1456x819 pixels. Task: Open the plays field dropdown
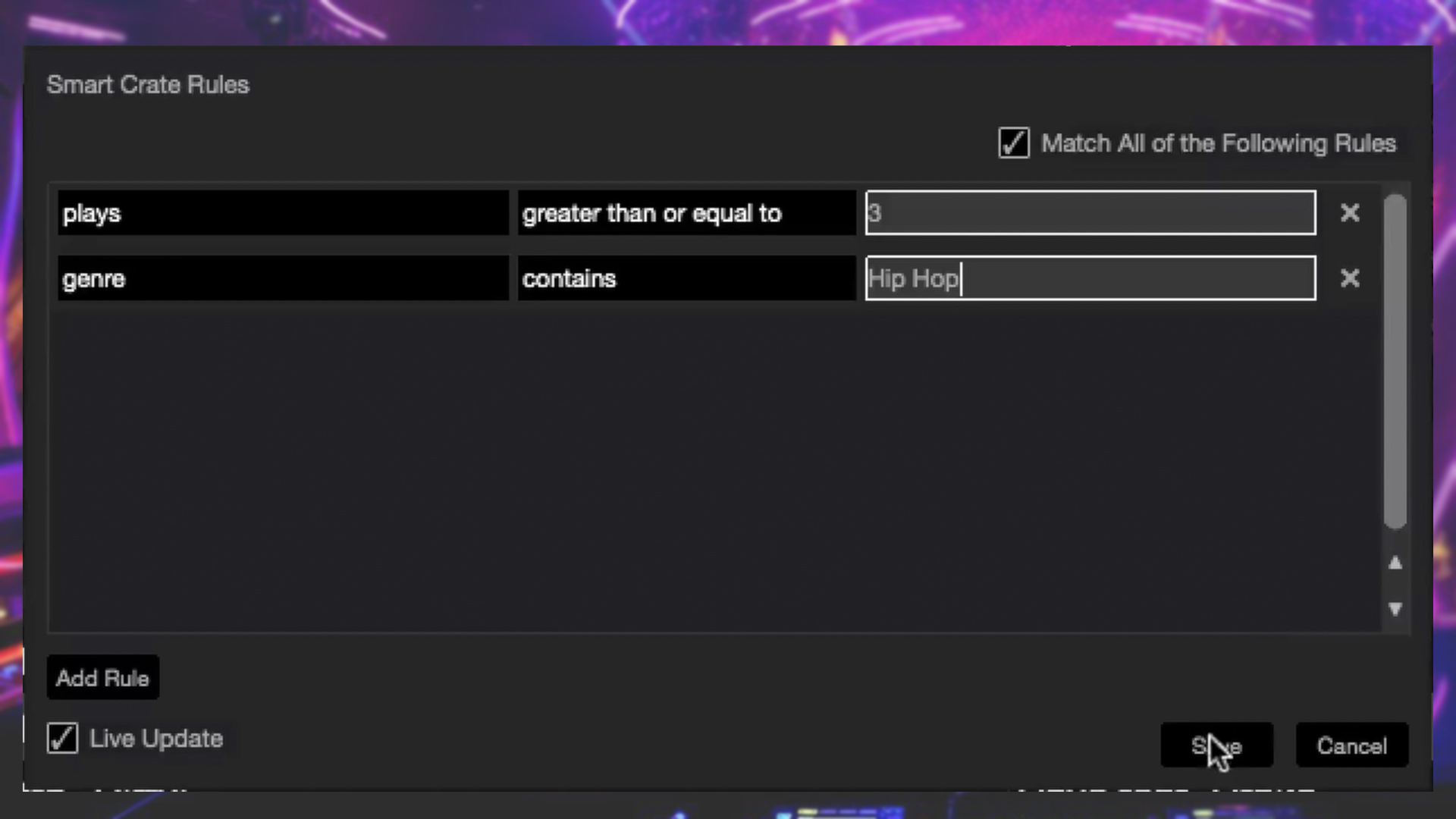tap(283, 213)
